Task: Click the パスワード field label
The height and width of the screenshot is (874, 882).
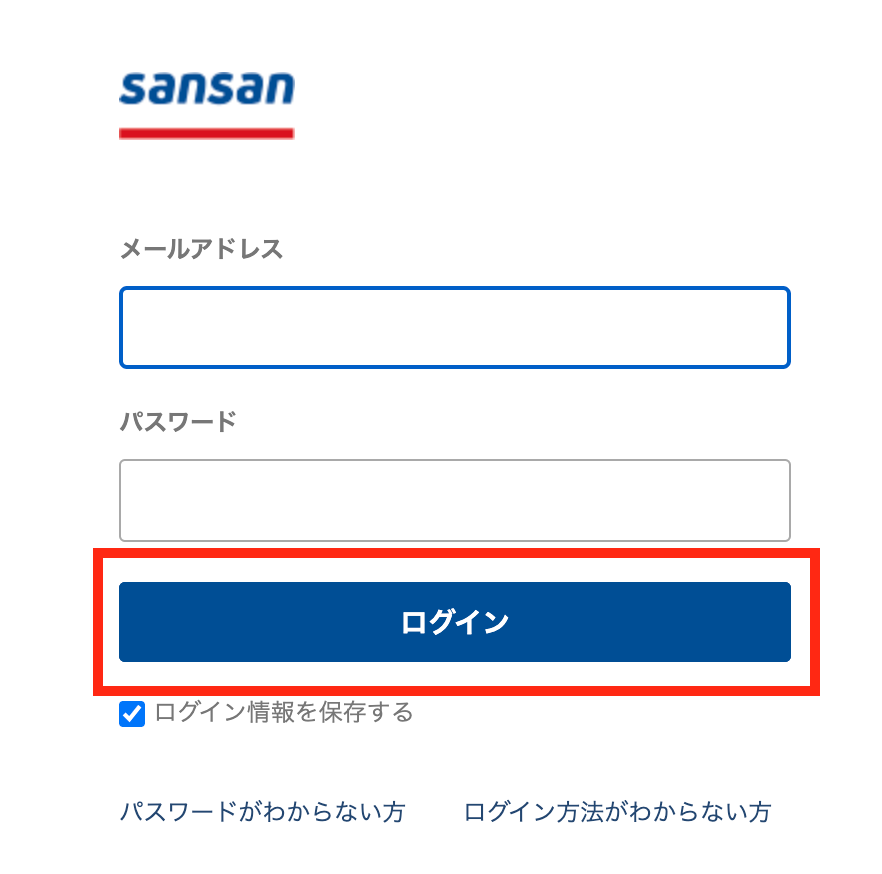Action: [x=178, y=421]
